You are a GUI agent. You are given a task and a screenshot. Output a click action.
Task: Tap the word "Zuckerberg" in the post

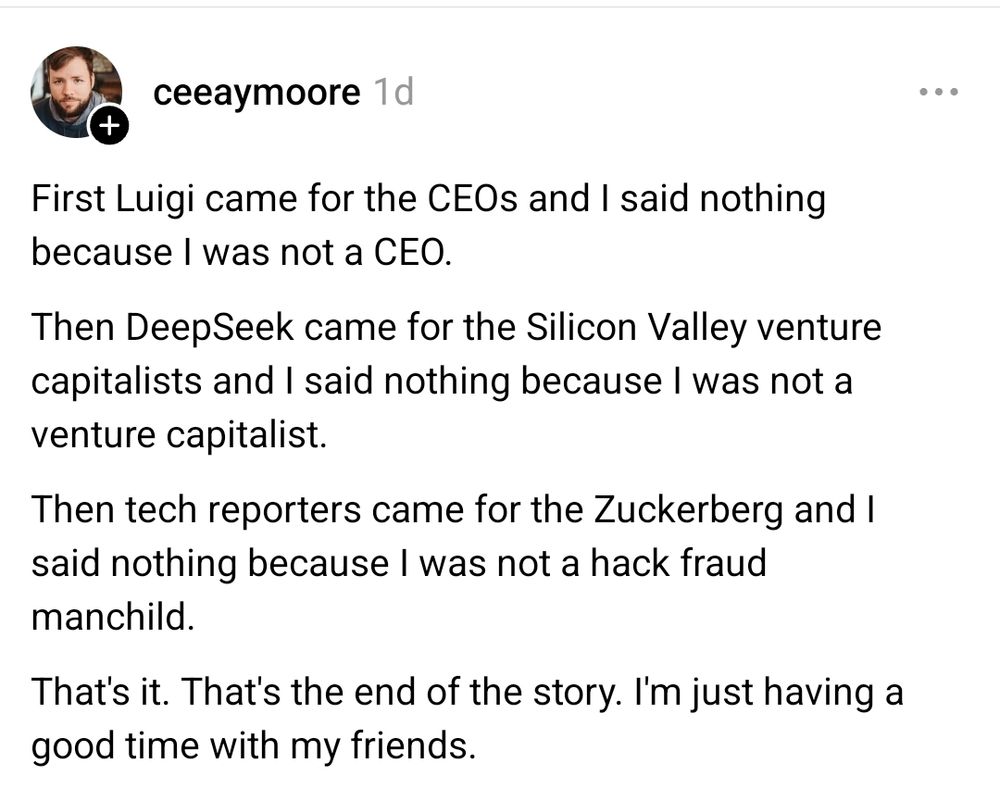click(687, 510)
